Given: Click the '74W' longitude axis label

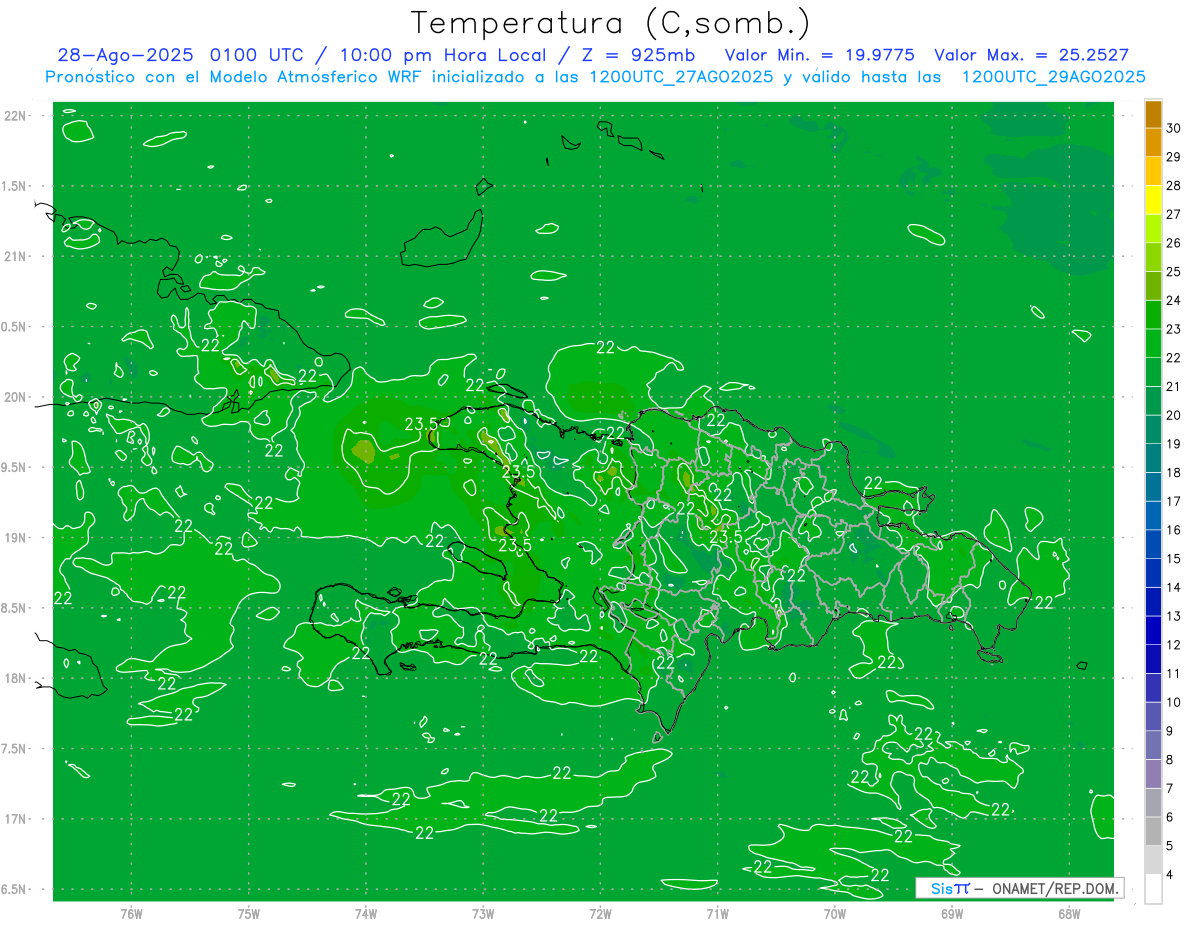Looking at the screenshot, I should pyautogui.click(x=366, y=914).
